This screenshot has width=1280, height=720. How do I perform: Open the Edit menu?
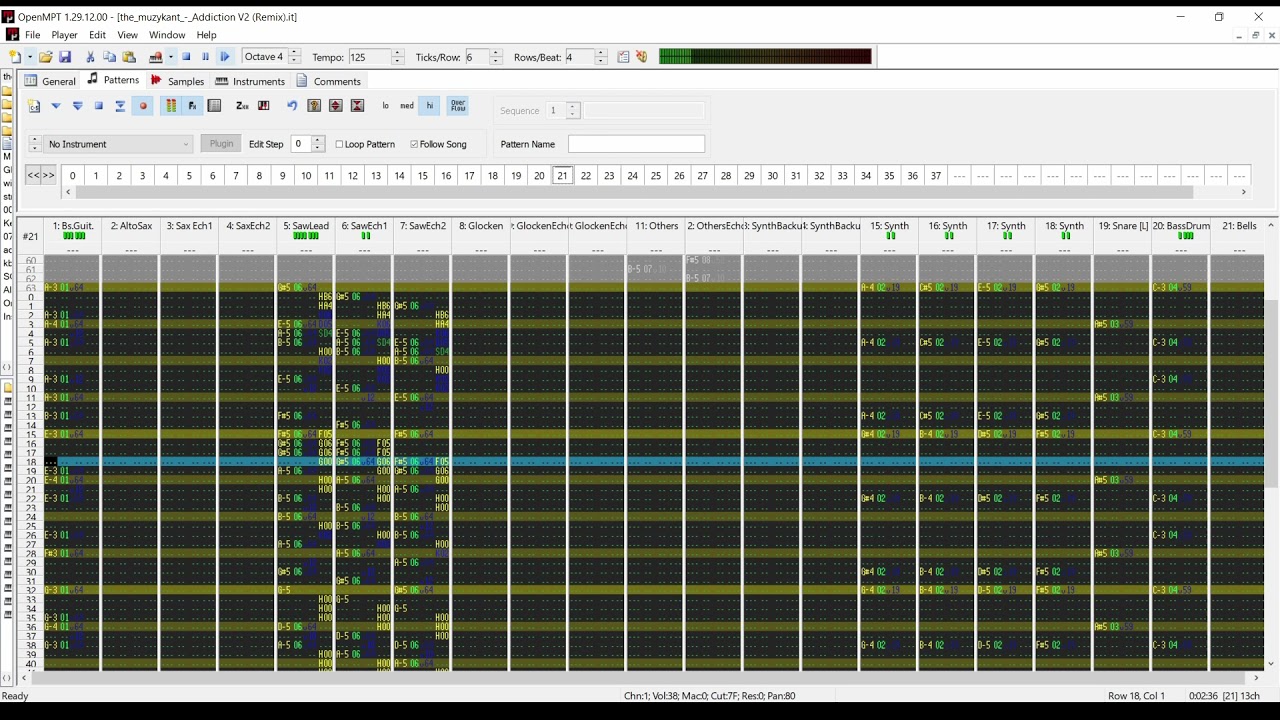click(x=97, y=35)
